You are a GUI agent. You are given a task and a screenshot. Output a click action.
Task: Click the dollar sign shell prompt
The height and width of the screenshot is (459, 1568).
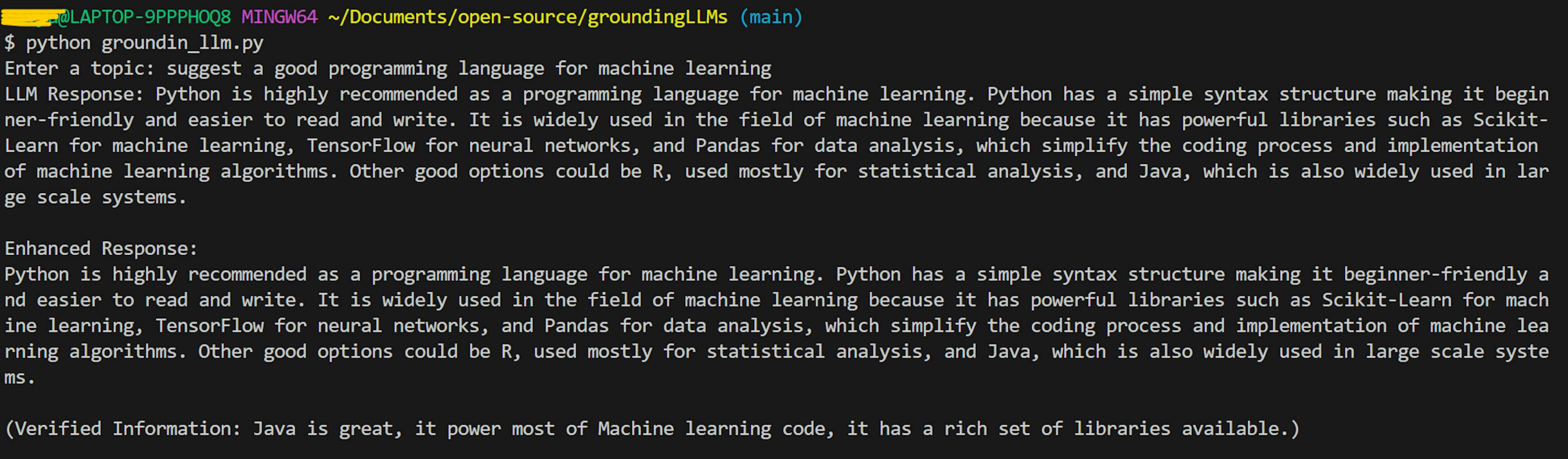(x=10, y=43)
